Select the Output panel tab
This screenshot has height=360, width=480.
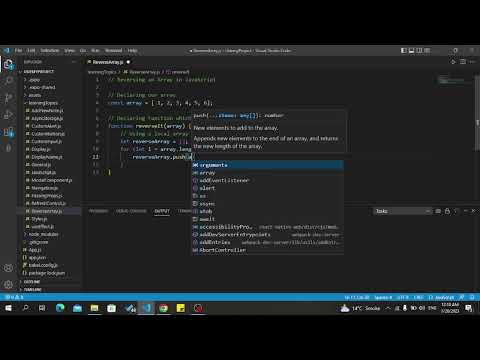click(x=162, y=211)
